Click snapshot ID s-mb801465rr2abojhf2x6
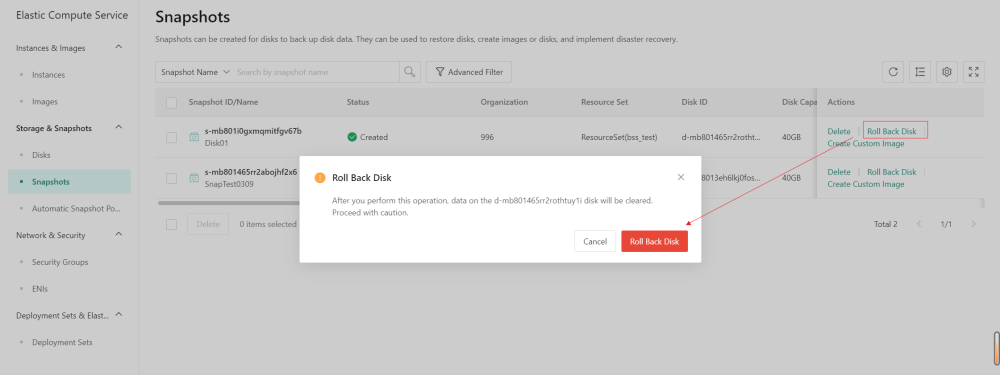1000x375 pixels. pos(251,172)
